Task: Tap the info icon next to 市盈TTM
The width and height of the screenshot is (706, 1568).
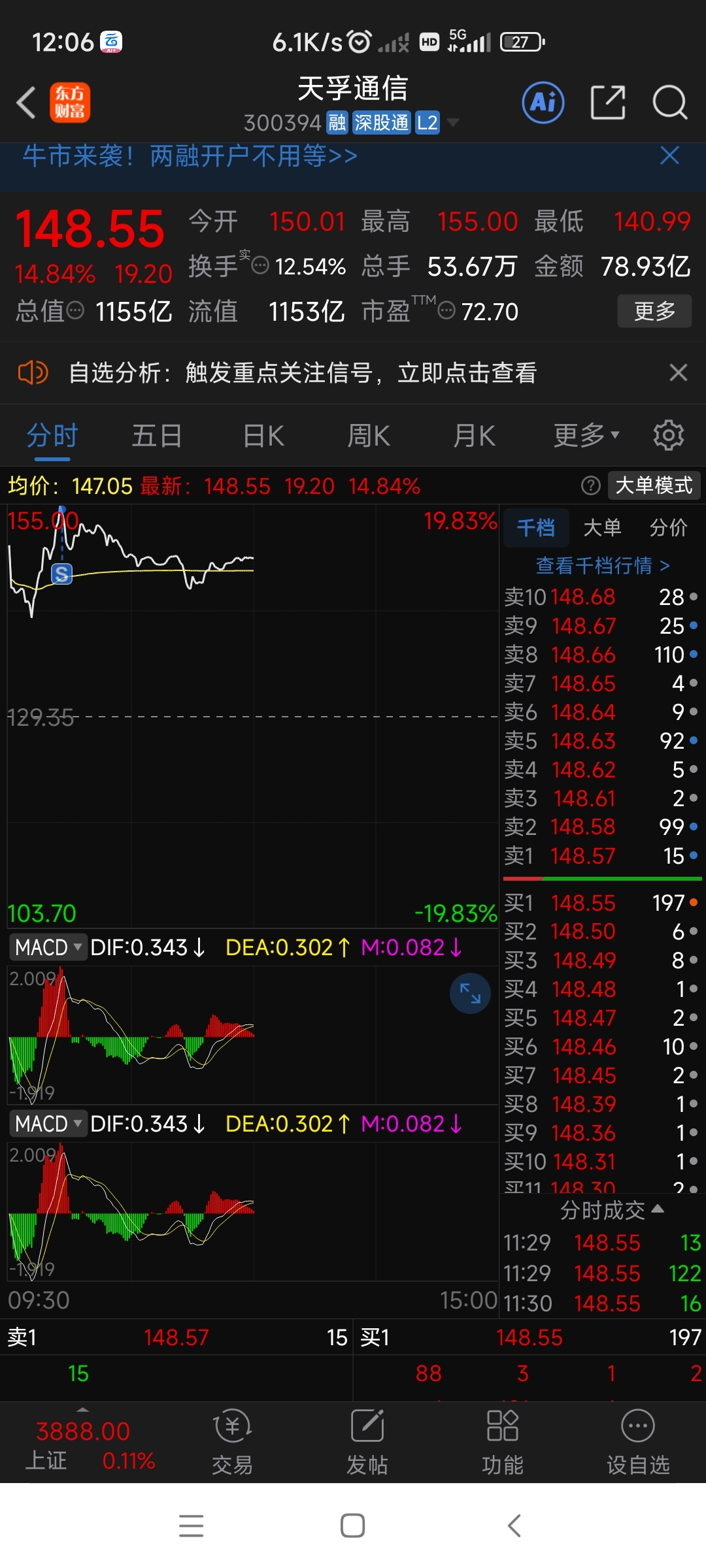Action: (x=446, y=310)
